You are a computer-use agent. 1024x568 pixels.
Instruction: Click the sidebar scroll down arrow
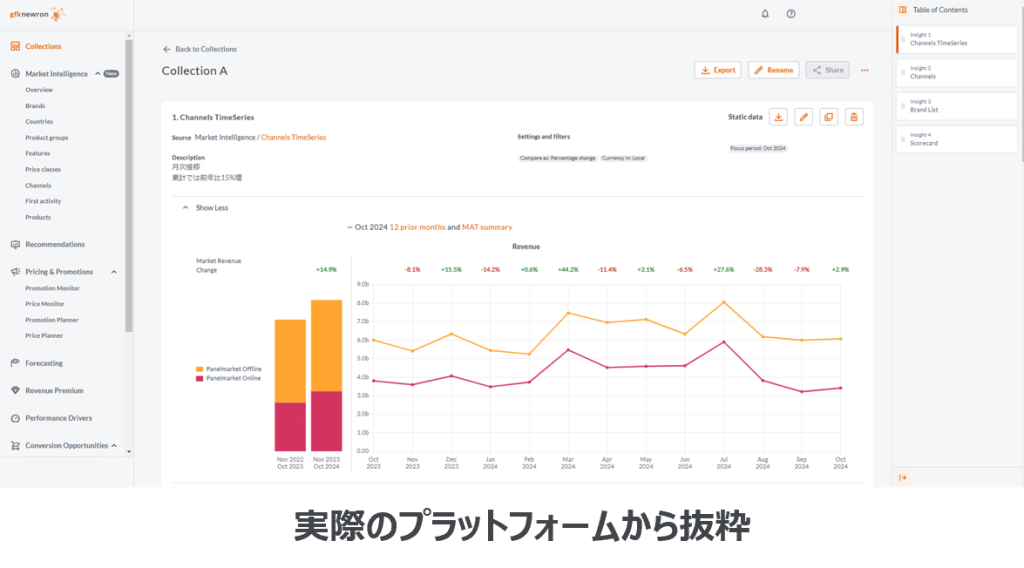tap(129, 452)
